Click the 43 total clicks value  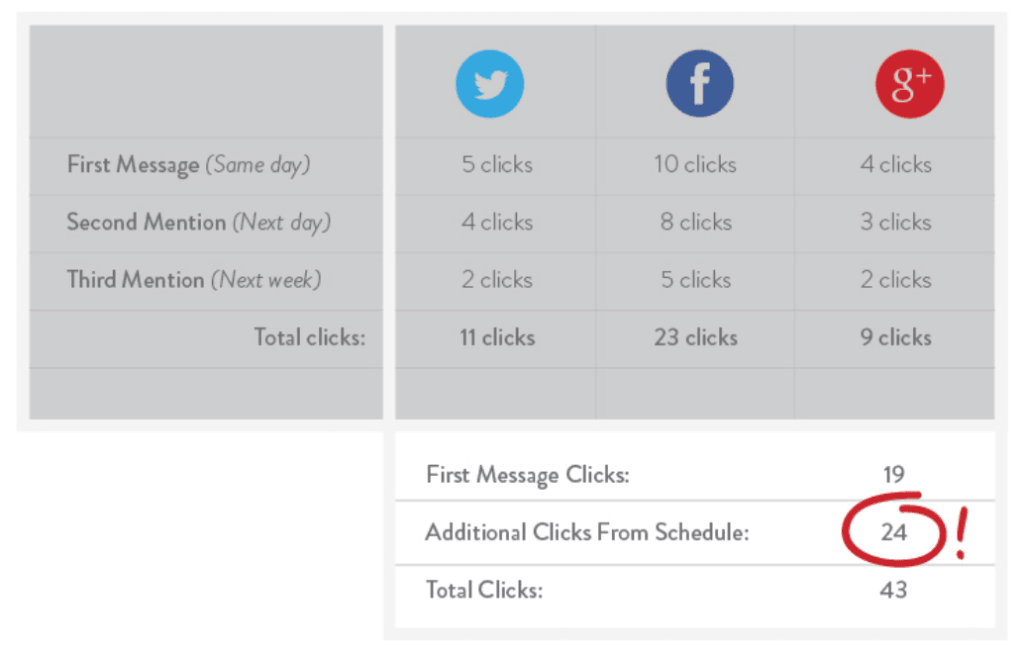(893, 590)
